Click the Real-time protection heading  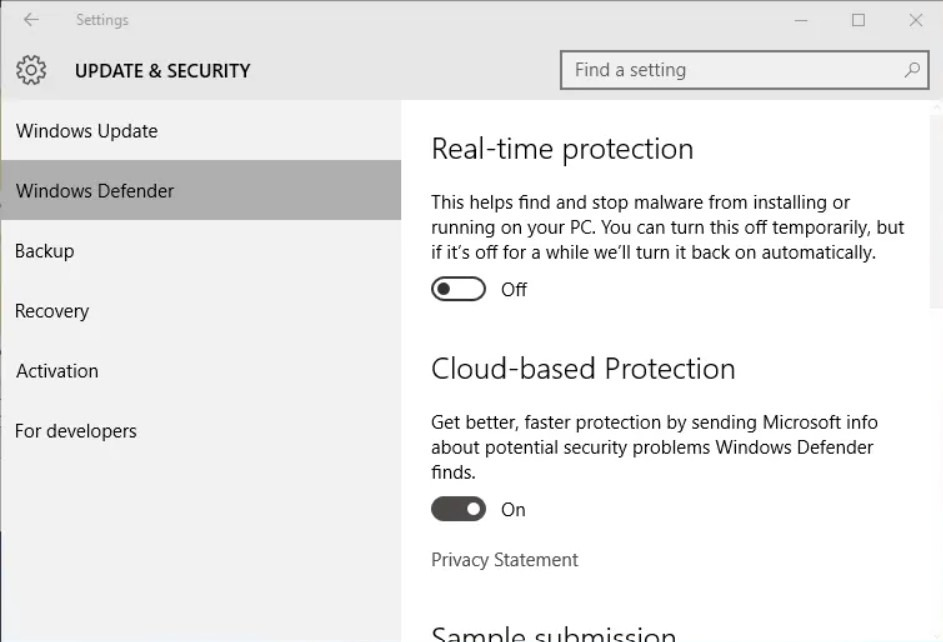[x=562, y=149]
